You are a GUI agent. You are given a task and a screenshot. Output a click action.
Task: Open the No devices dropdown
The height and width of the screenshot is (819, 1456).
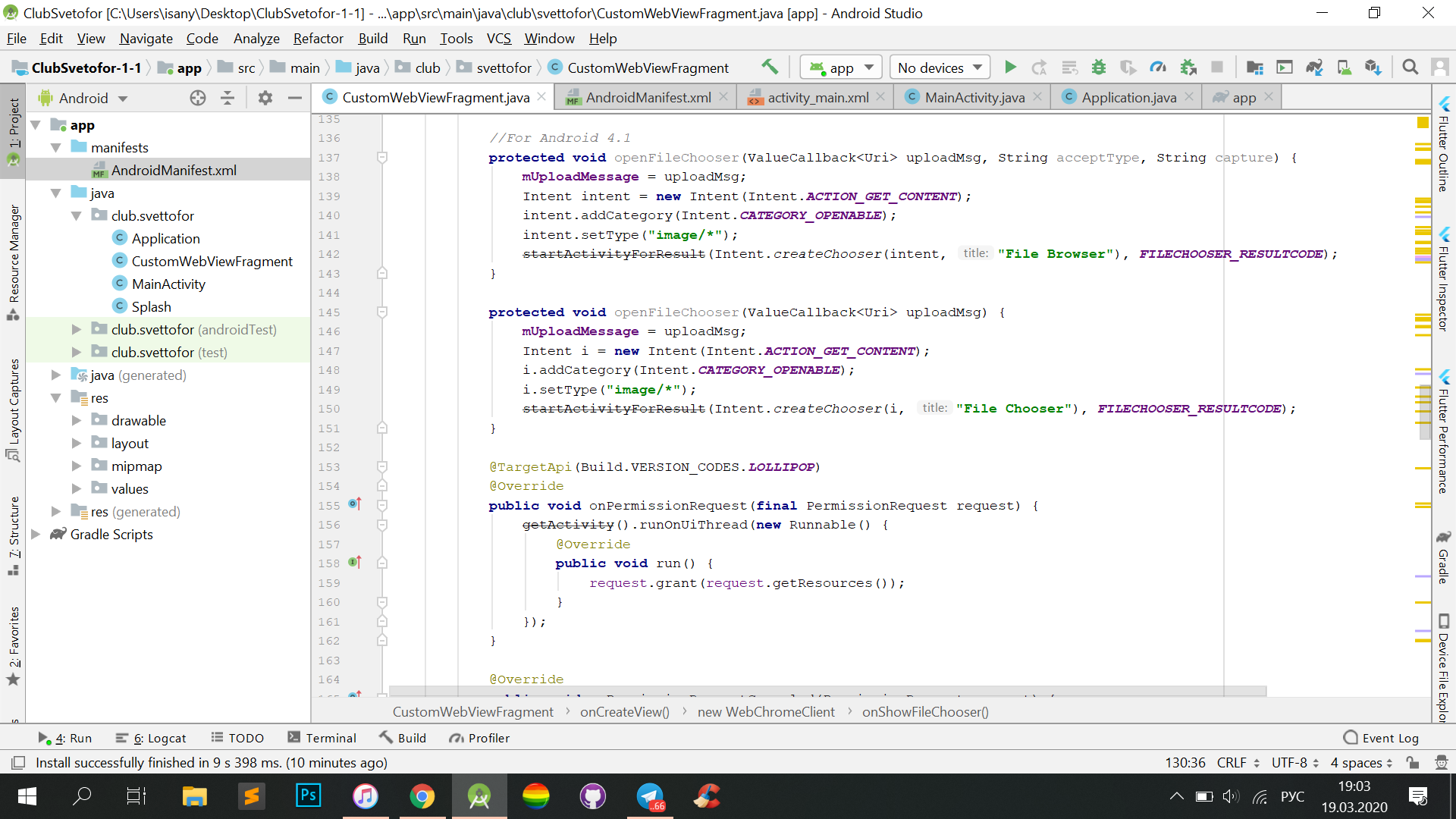pyautogui.click(x=940, y=67)
